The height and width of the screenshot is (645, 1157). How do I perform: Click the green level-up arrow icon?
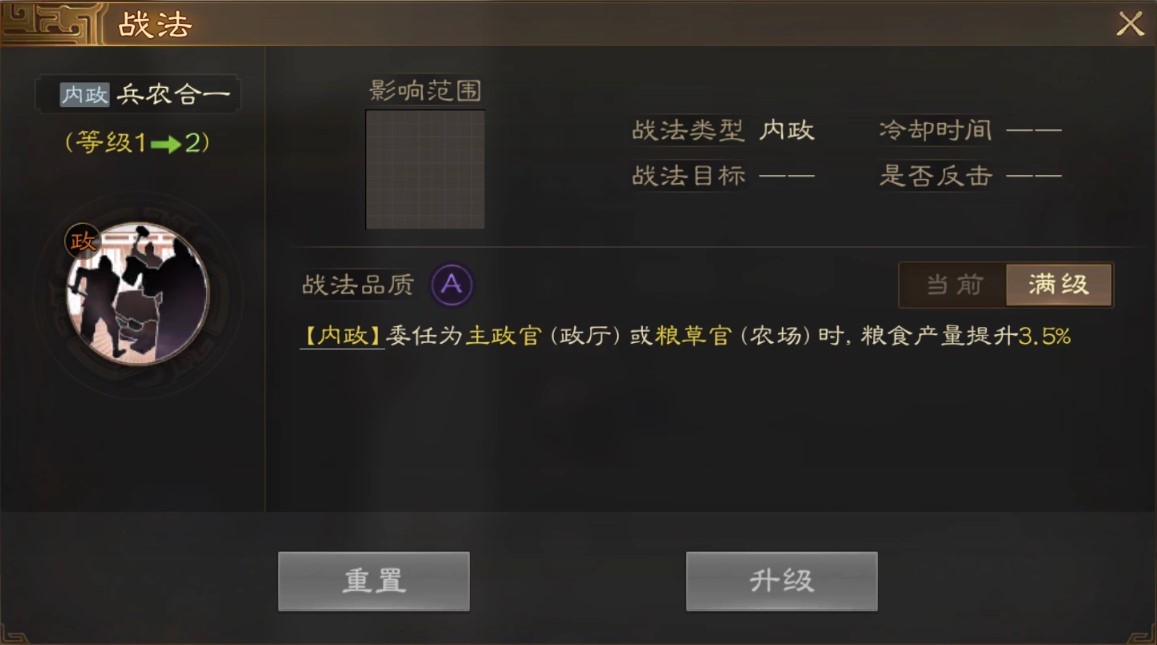coord(166,144)
